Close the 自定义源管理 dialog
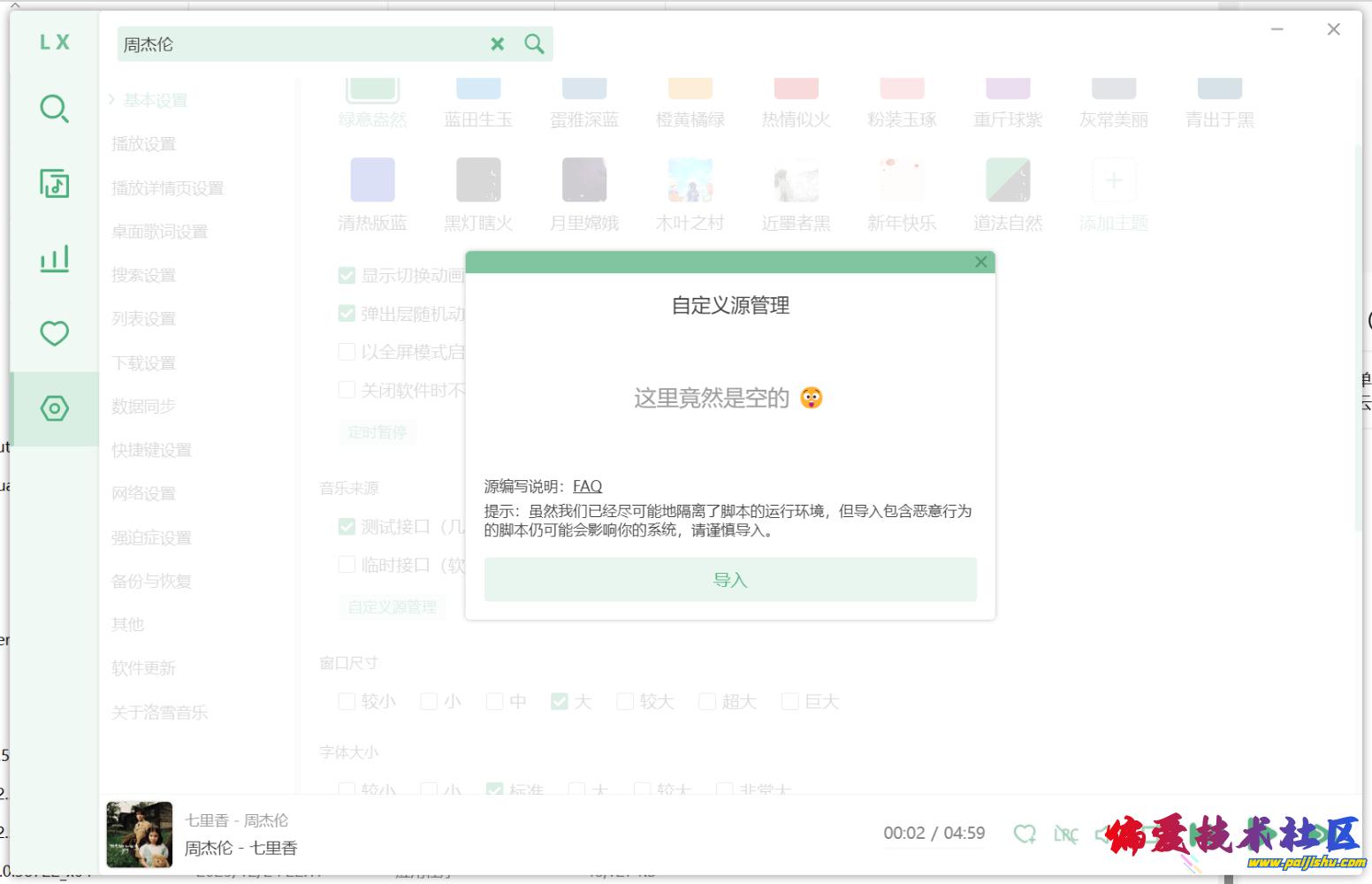This screenshot has width=1372, height=884. pos(980,262)
